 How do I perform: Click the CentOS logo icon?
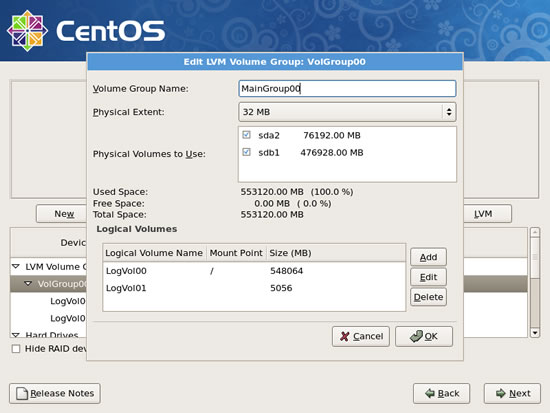point(27,31)
